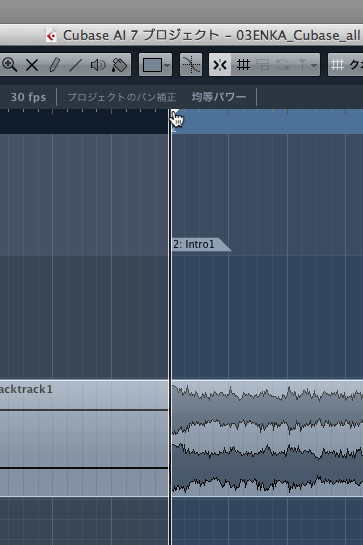Select the Zoom magnifier tool

[x=9, y=65]
